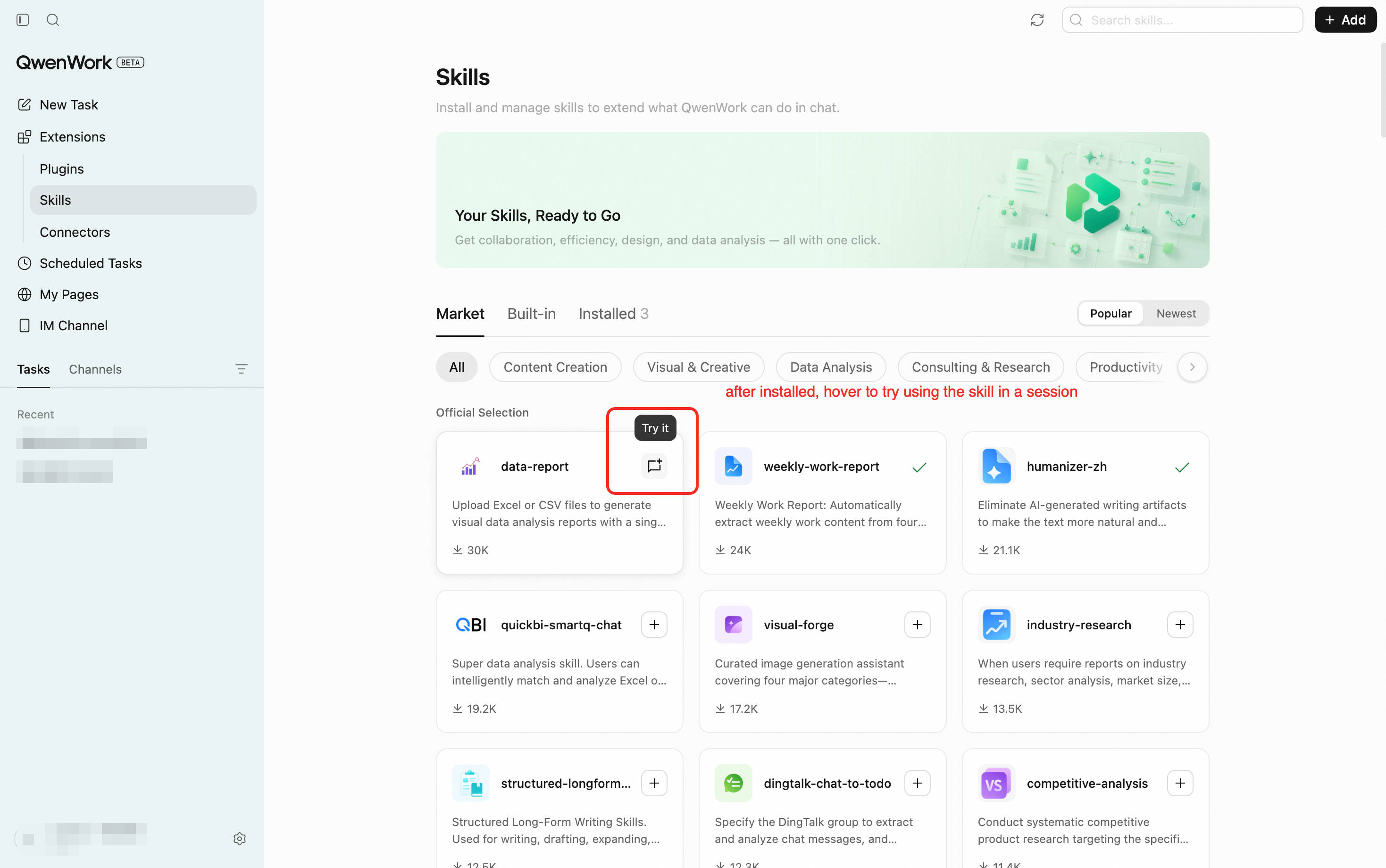Switch to the Installed tab
Screen dimensions: 1386x868
coord(614,313)
